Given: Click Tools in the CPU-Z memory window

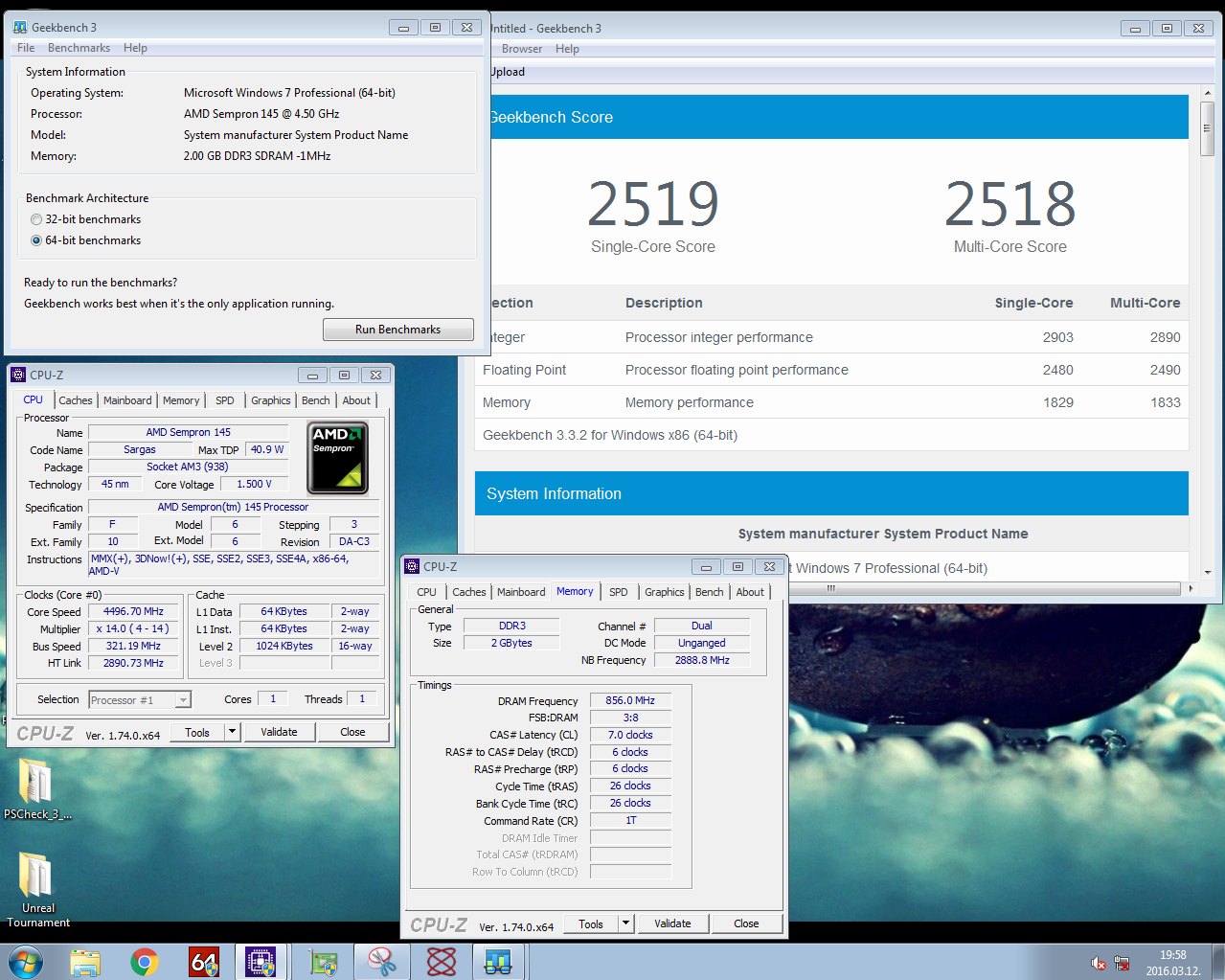Looking at the screenshot, I should [x=591, y=923].
